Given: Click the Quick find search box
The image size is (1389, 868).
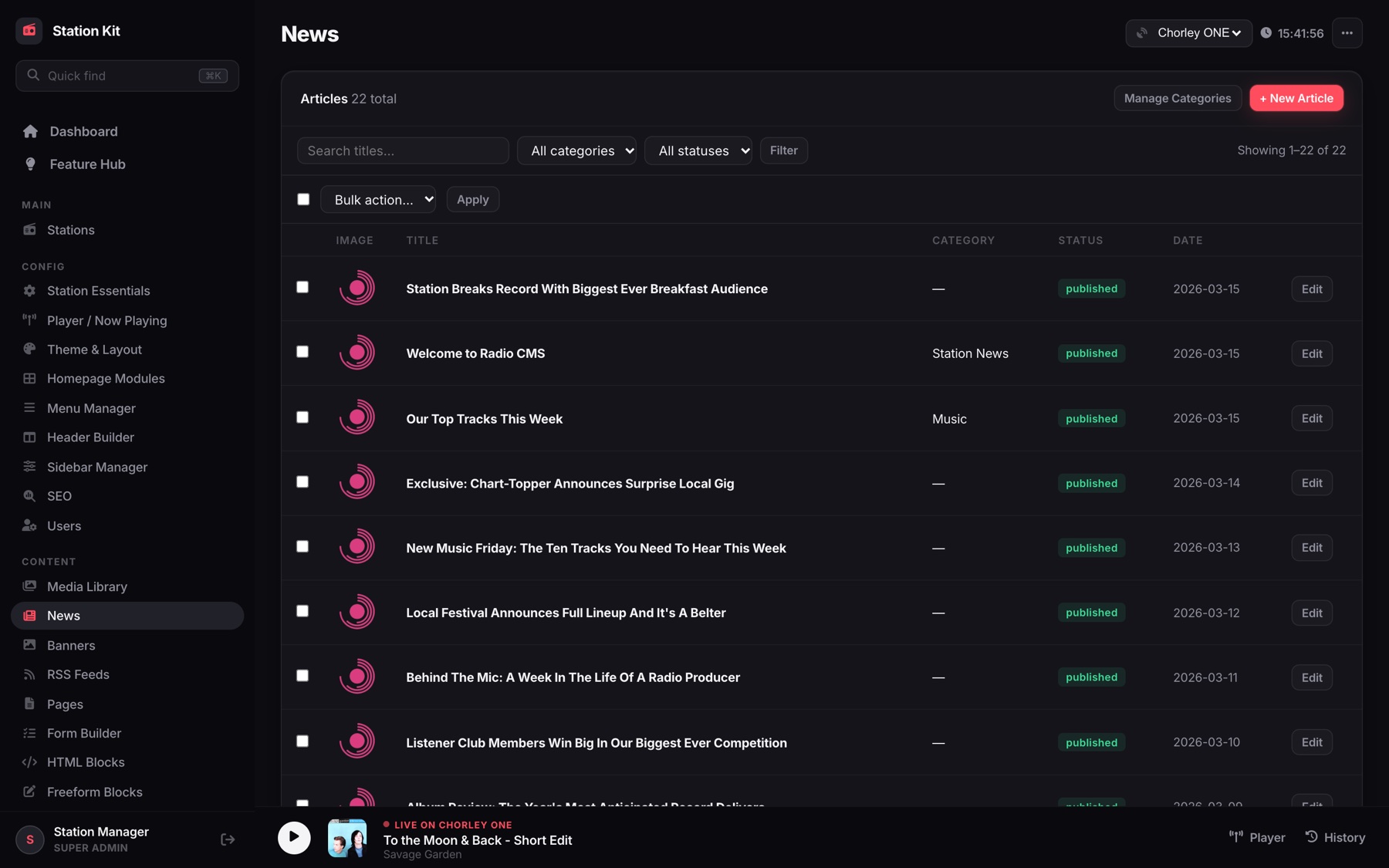Looking at the screenshot, I should 127,76.
